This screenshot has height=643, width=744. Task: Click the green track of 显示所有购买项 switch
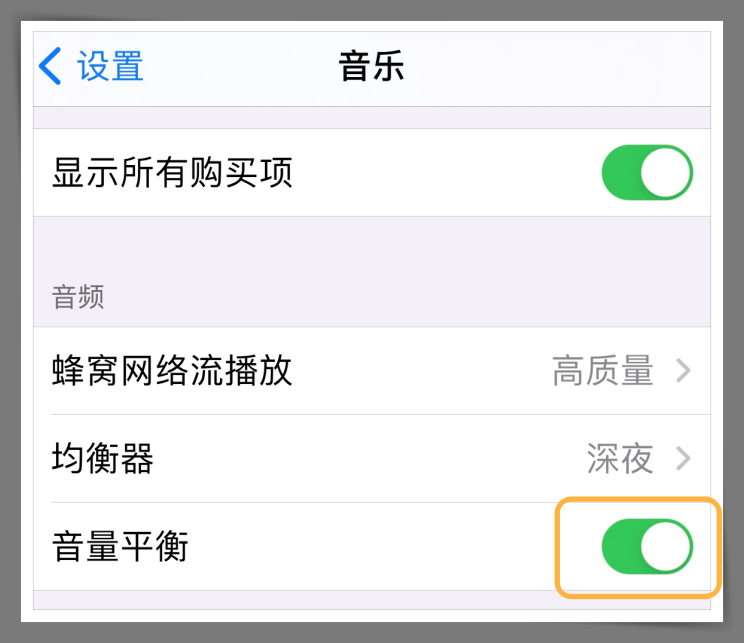(x=621, y=172)
